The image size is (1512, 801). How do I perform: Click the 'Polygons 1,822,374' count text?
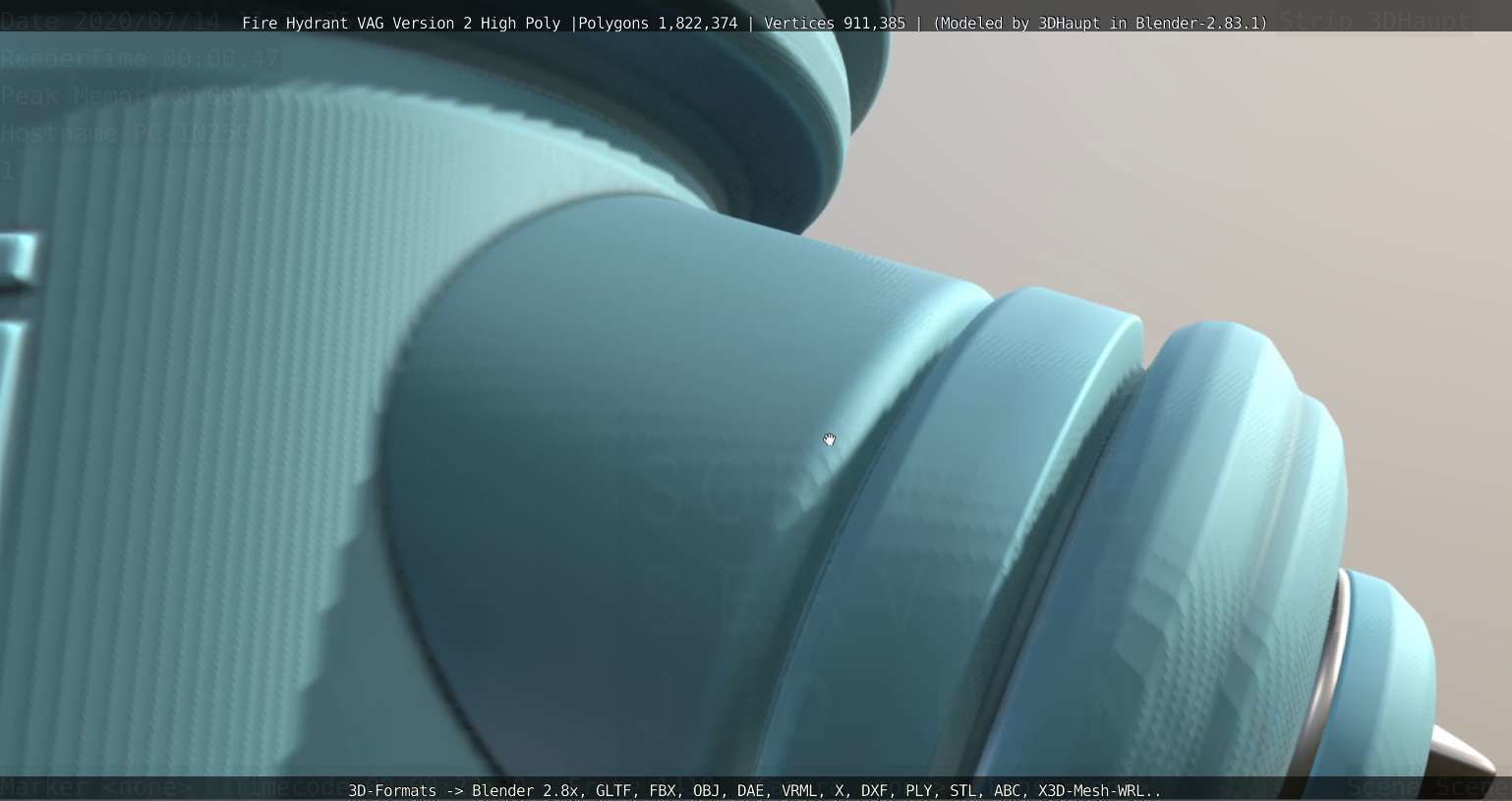pyautogui.click(x=658, y=24)
